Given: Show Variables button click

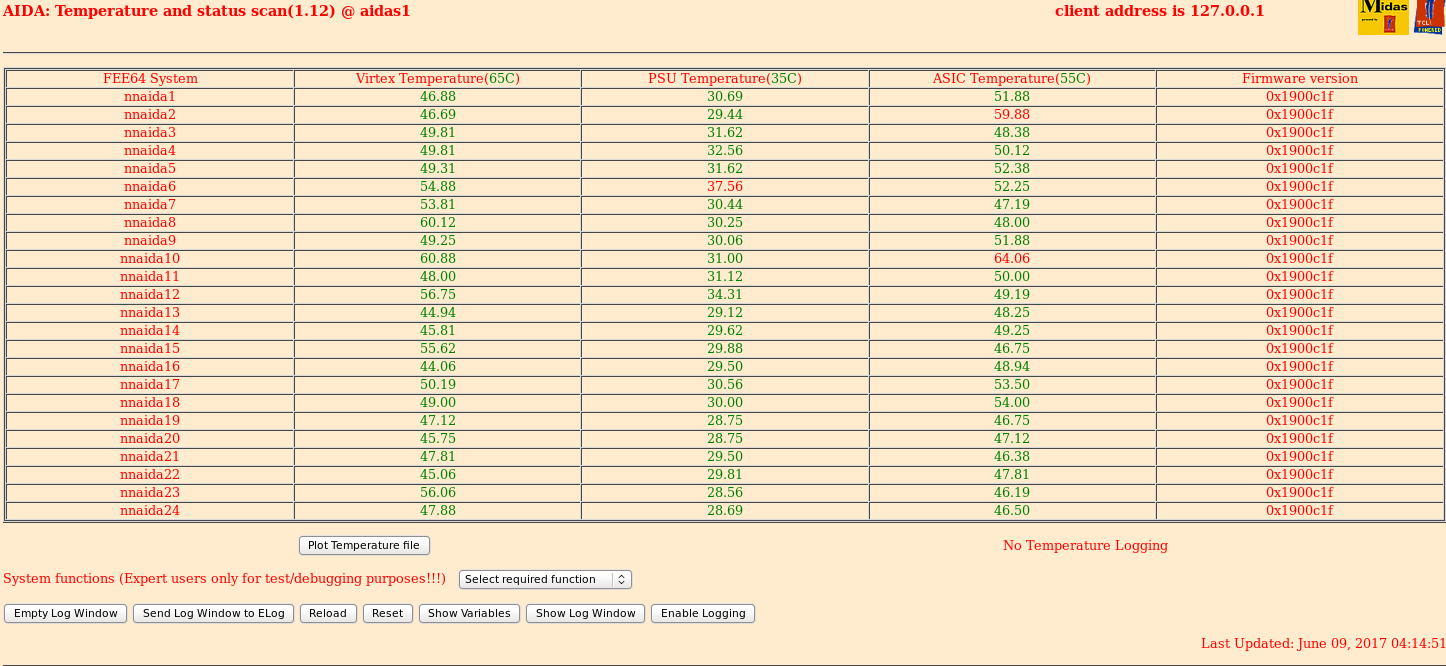Looking at the screenshot, I should [470, 613].
